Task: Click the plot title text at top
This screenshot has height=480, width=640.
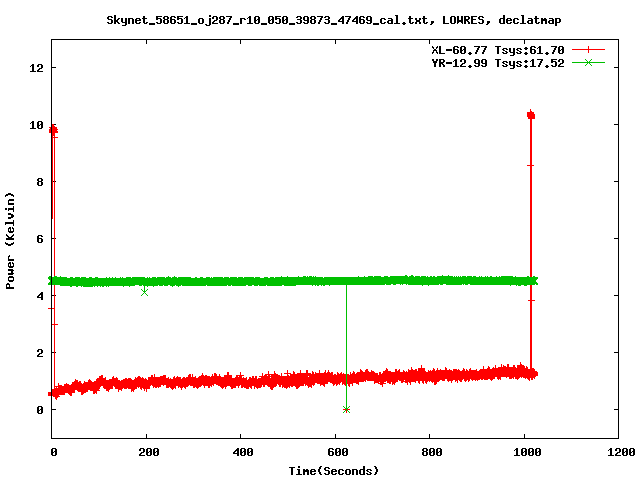Action: point(333,20)
